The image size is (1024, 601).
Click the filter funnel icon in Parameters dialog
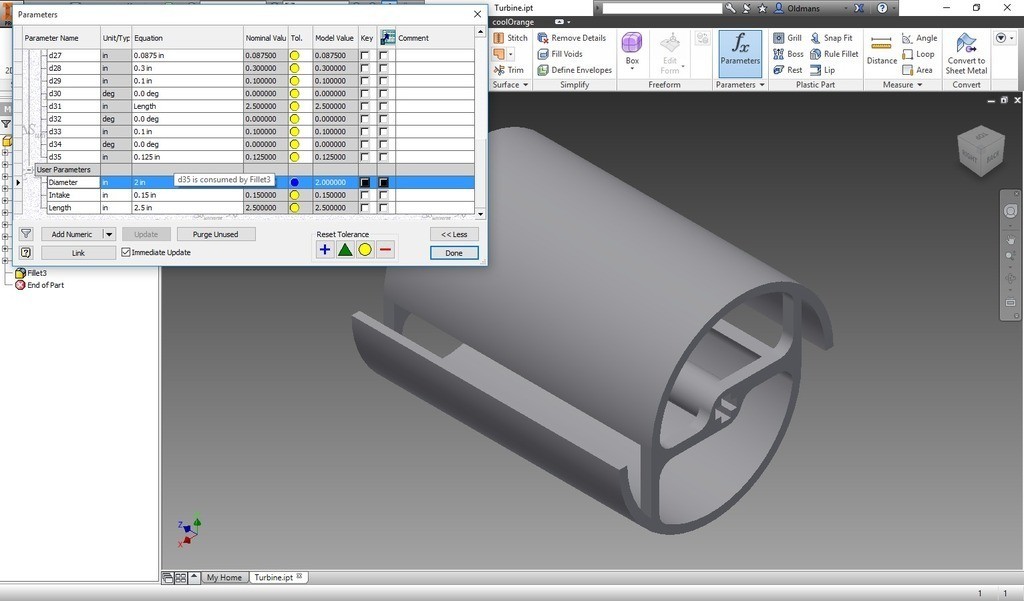point(26,234)
